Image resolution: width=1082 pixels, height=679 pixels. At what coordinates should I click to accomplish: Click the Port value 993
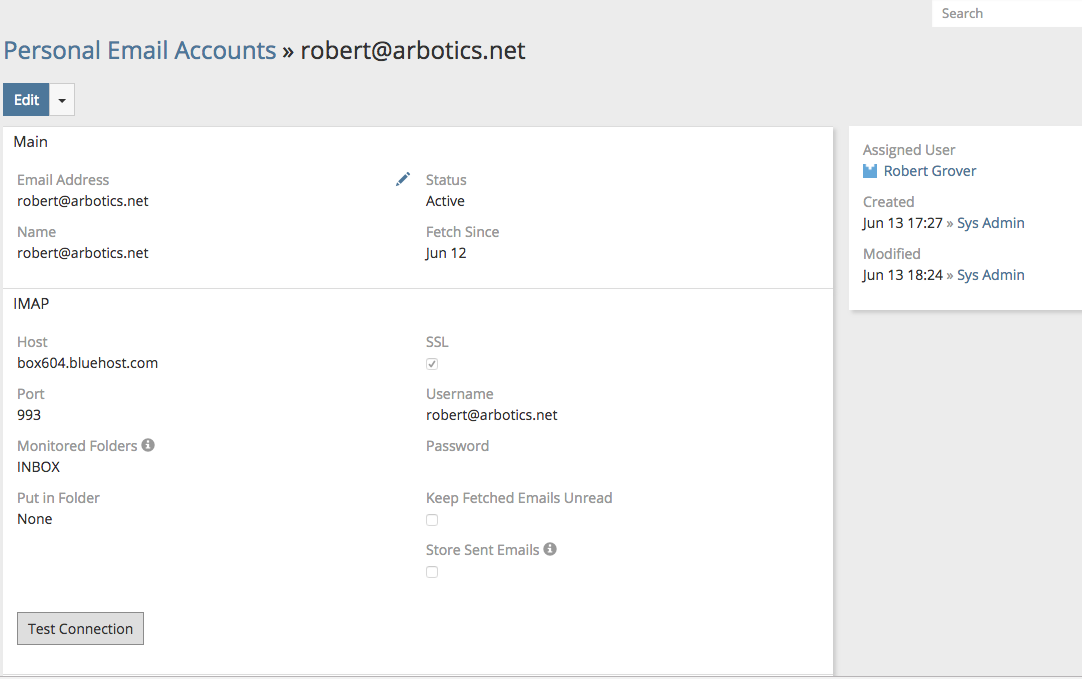(29, 415)
